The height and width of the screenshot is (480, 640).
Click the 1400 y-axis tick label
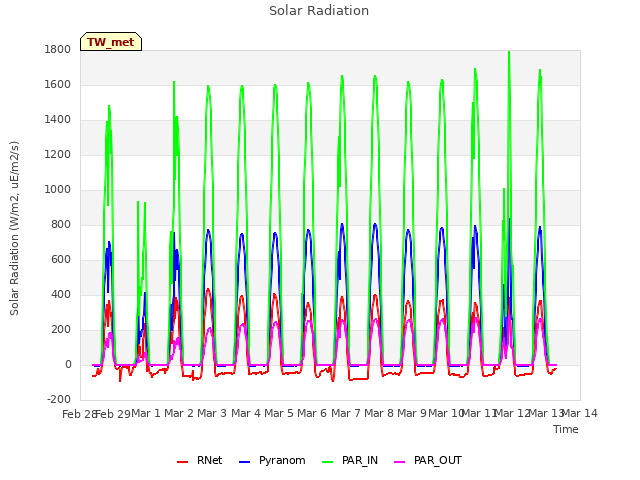58,120
